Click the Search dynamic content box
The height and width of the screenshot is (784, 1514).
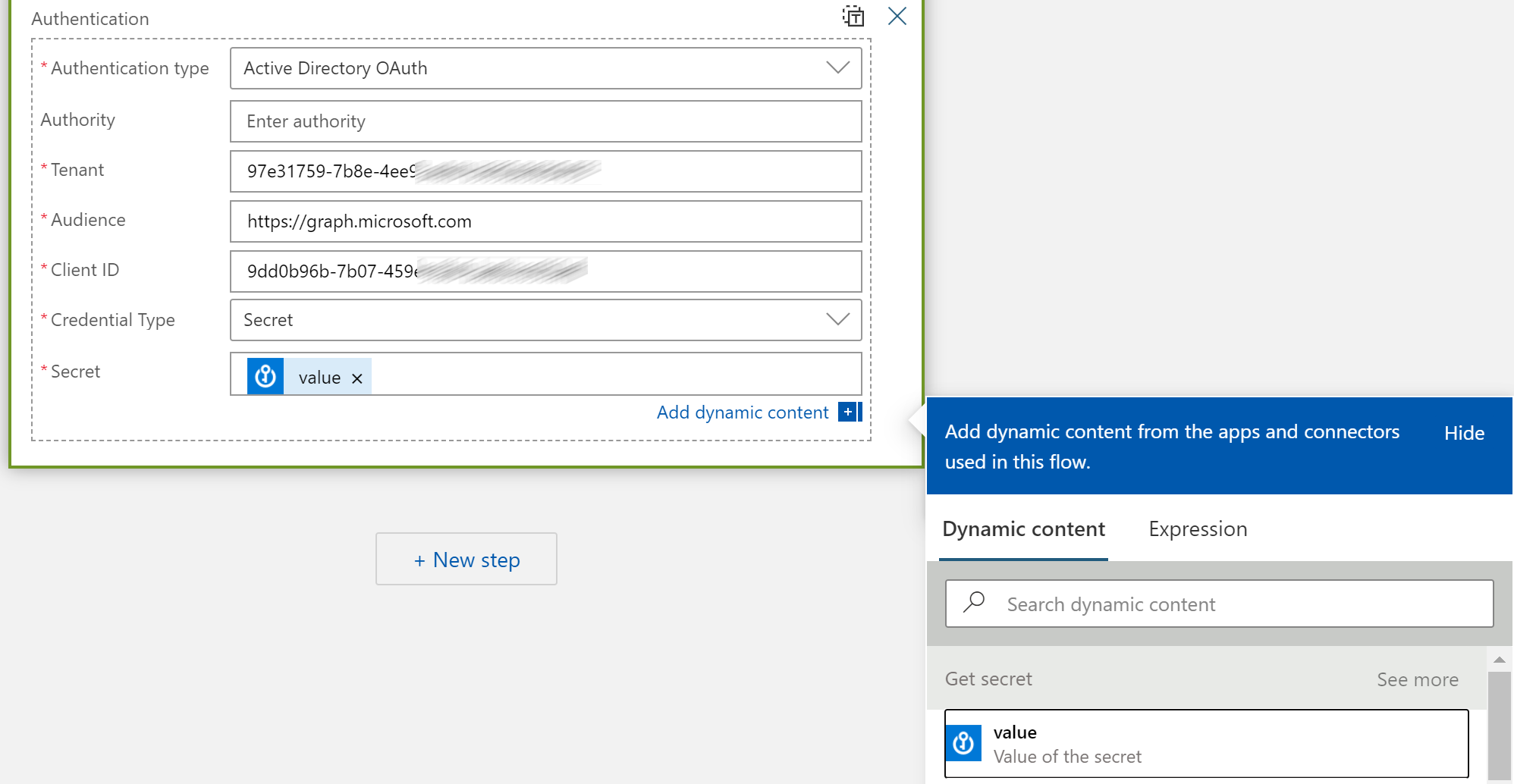click(1214, 603)
